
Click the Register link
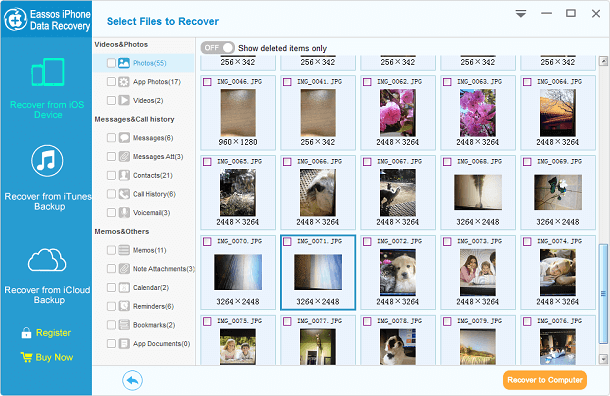click(53, 333)
